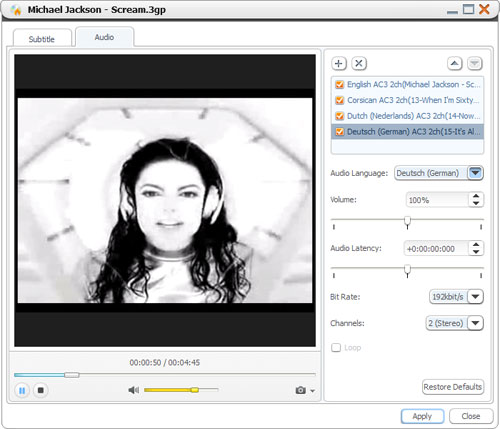Select the Dutch (Nederlands) AC3 2ch row
This screenshot has width=500, height=429.
click(407, 116)
